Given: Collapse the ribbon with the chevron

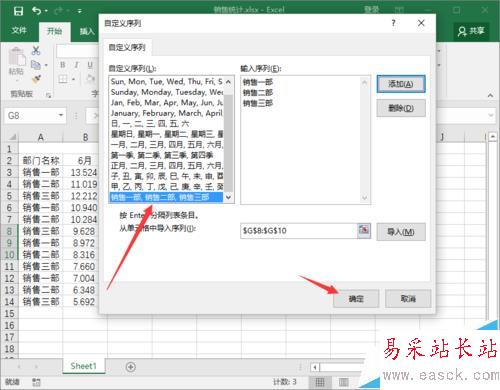Looking at the screenshot, I should pyautogui.click(x=490, y=95).
